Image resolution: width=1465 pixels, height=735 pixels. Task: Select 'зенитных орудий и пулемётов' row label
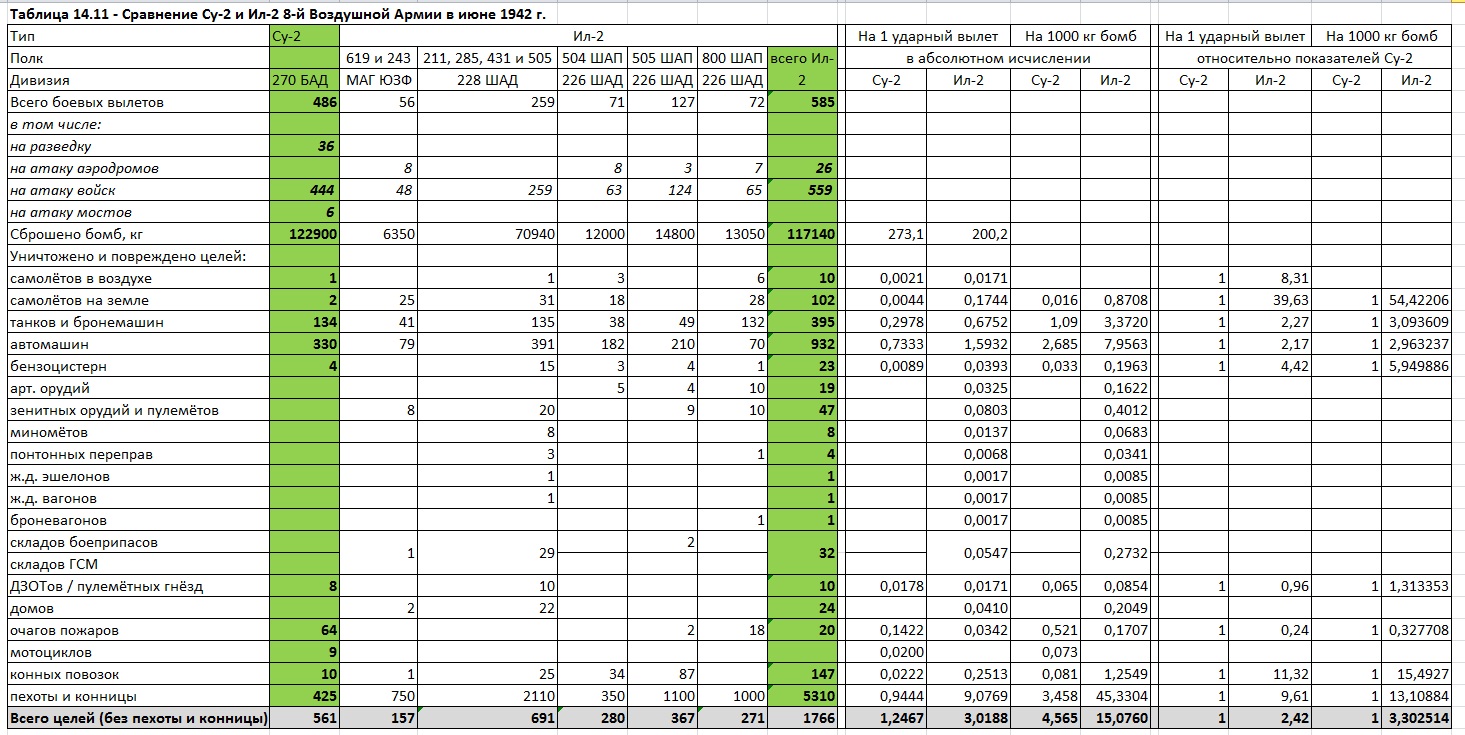[138, 410]
